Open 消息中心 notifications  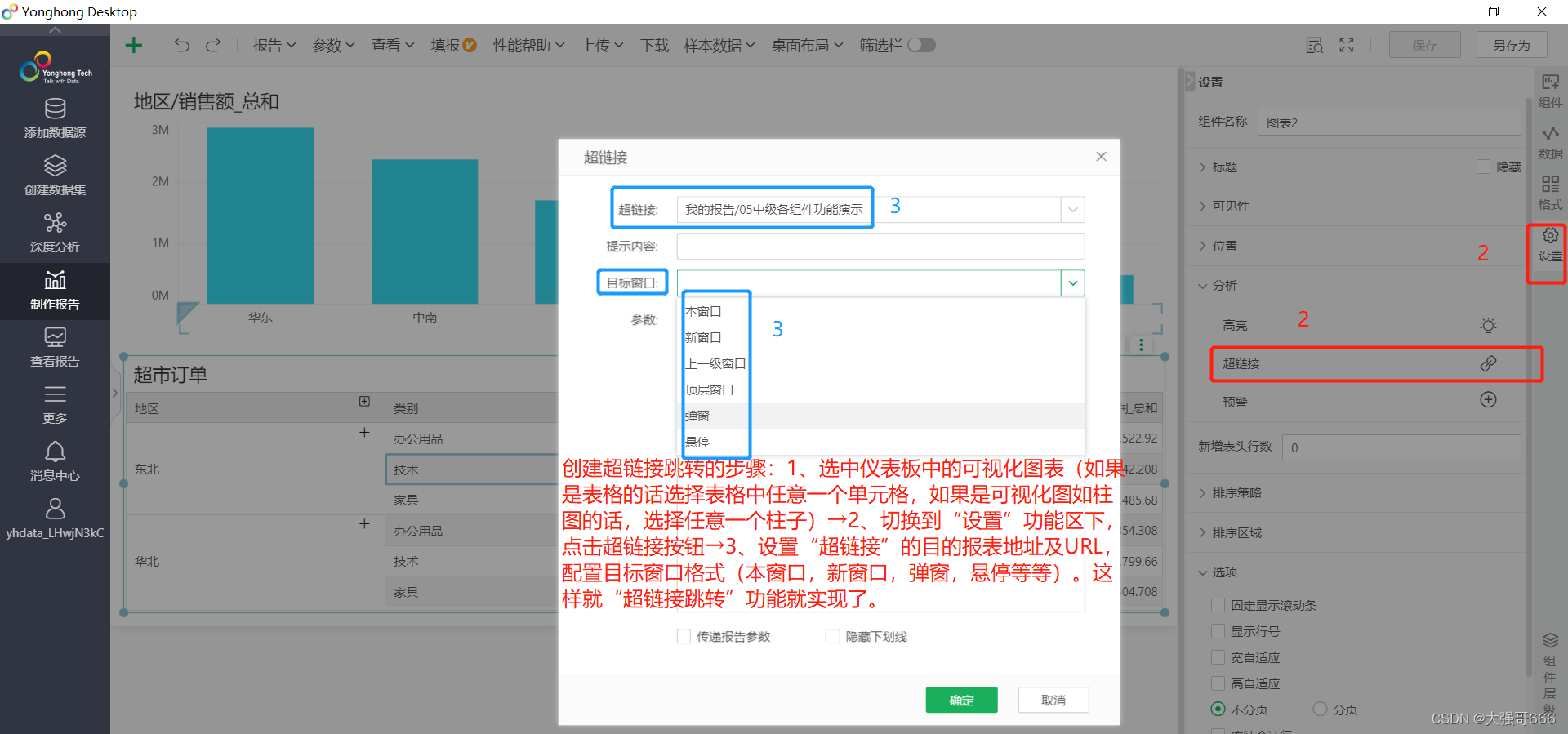click(55, 462)
